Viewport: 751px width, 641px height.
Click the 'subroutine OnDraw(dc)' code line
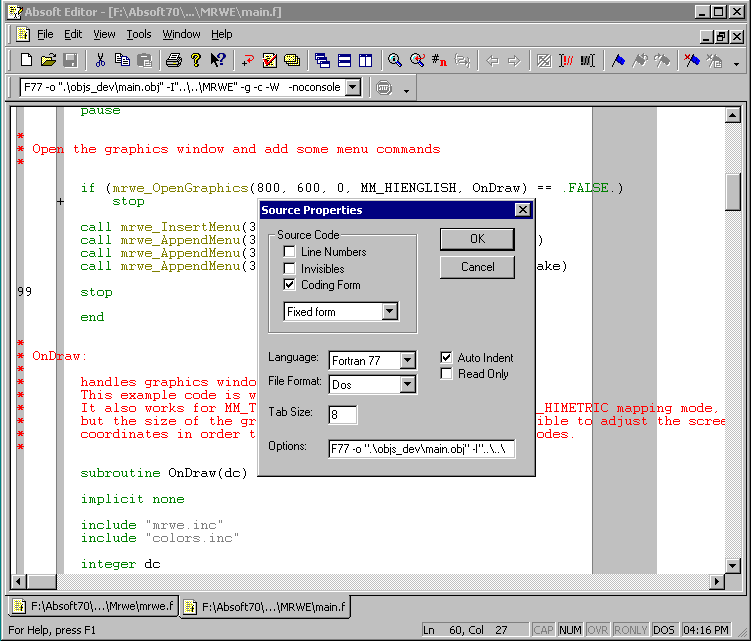click(164, 473)
